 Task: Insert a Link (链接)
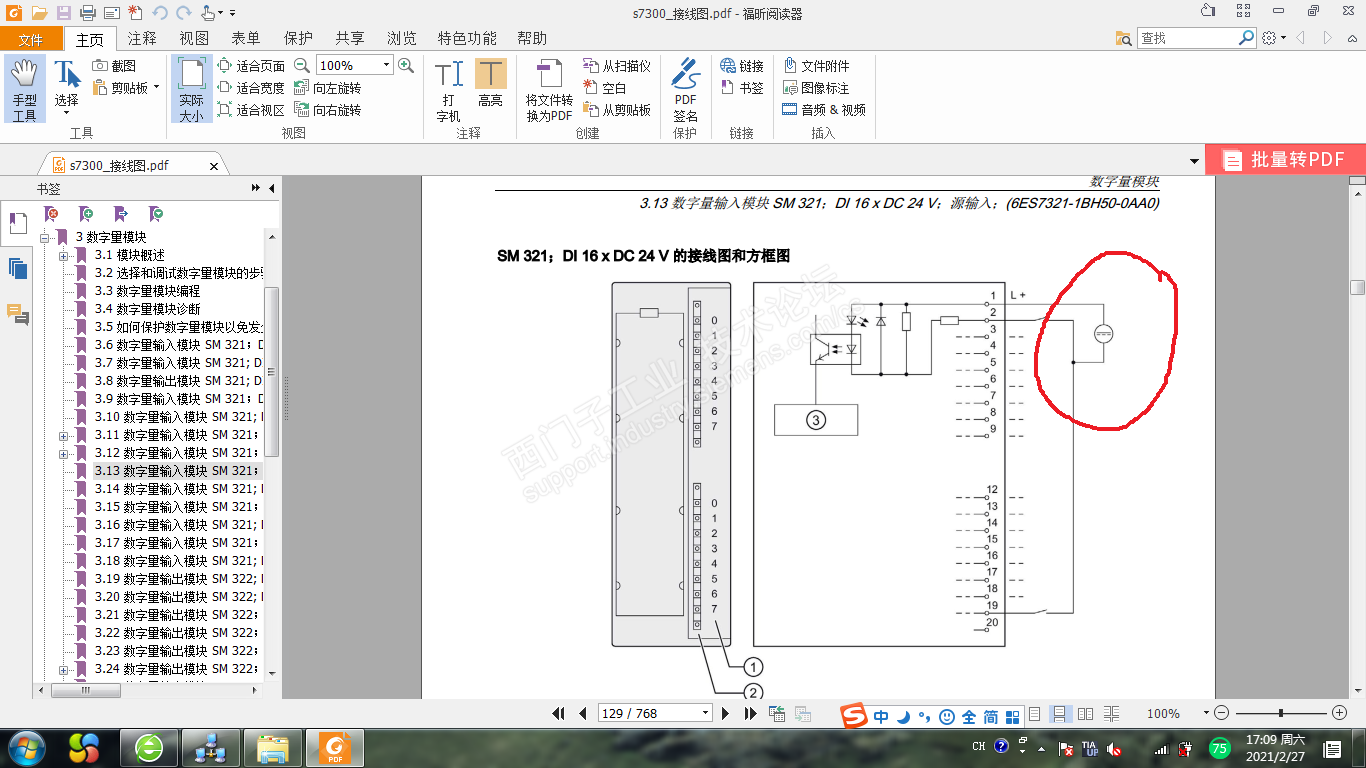[742, 66]
